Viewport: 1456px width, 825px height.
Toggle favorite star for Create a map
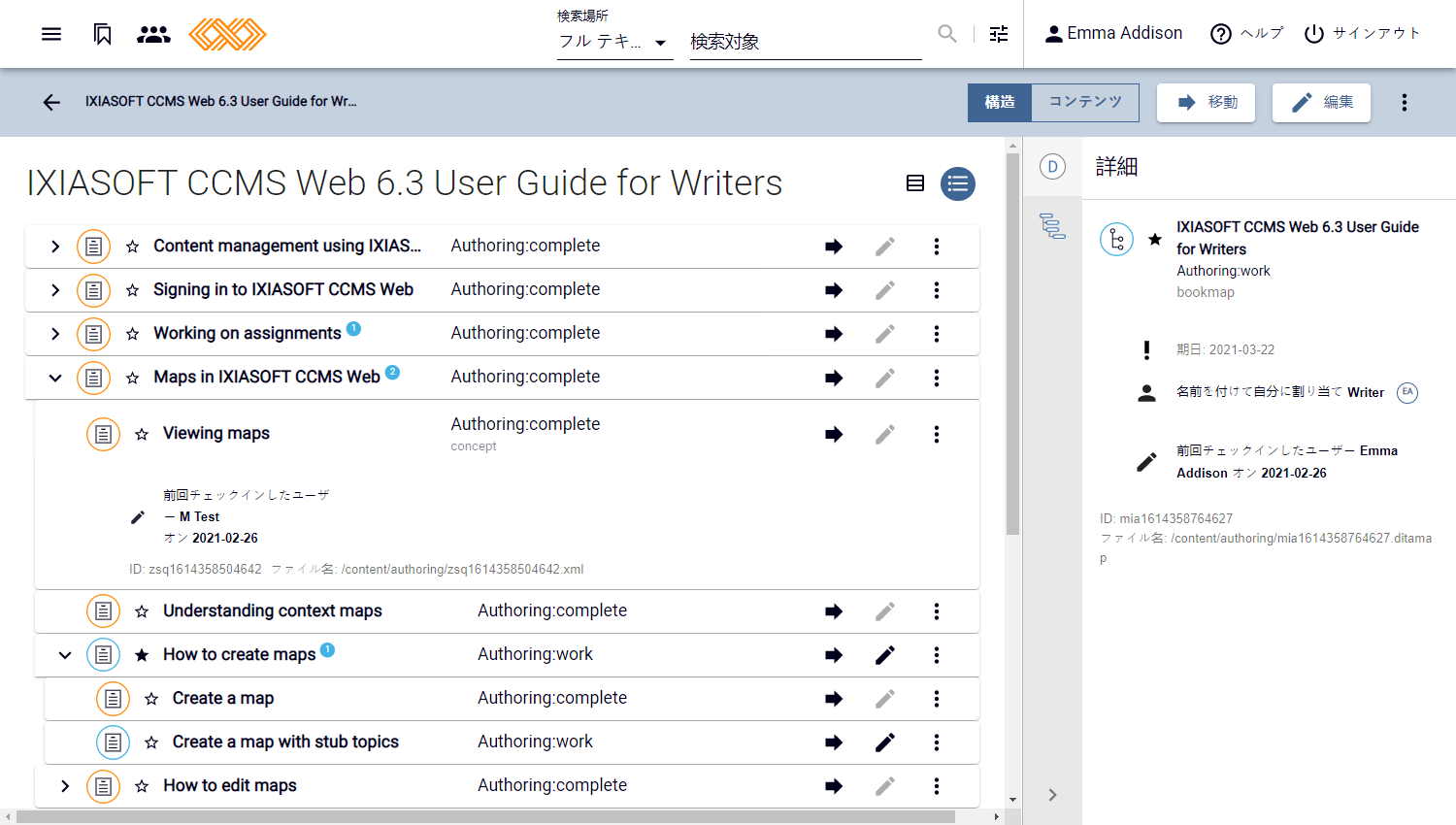coord(151,699)
